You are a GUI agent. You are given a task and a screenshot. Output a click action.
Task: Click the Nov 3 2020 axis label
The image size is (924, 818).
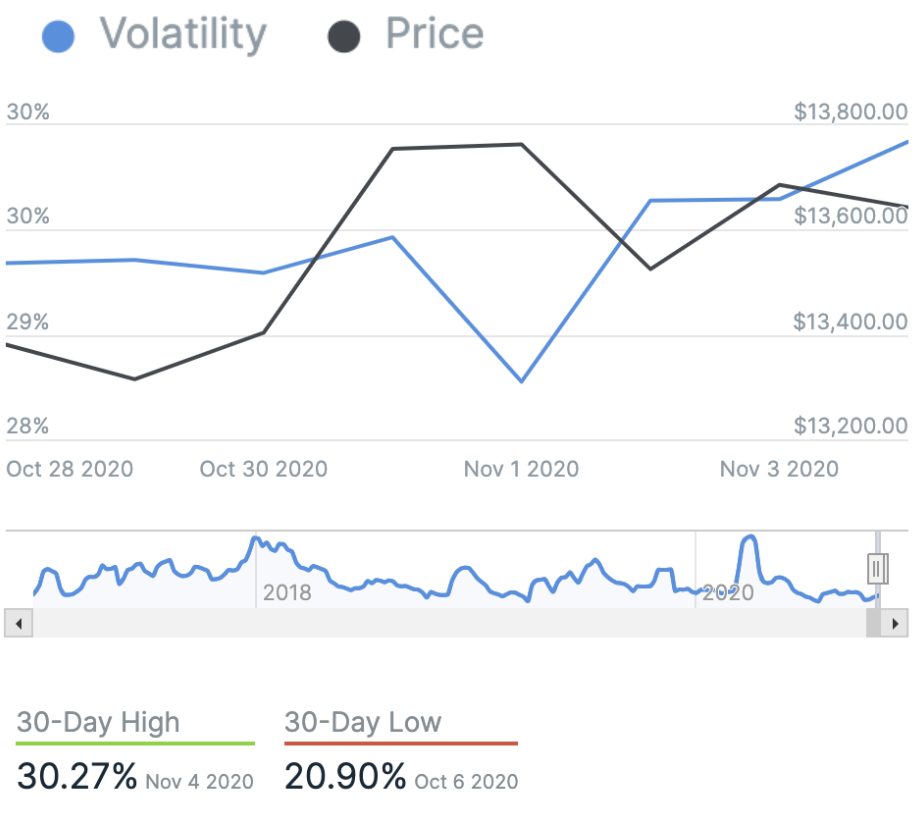[779, 469]
